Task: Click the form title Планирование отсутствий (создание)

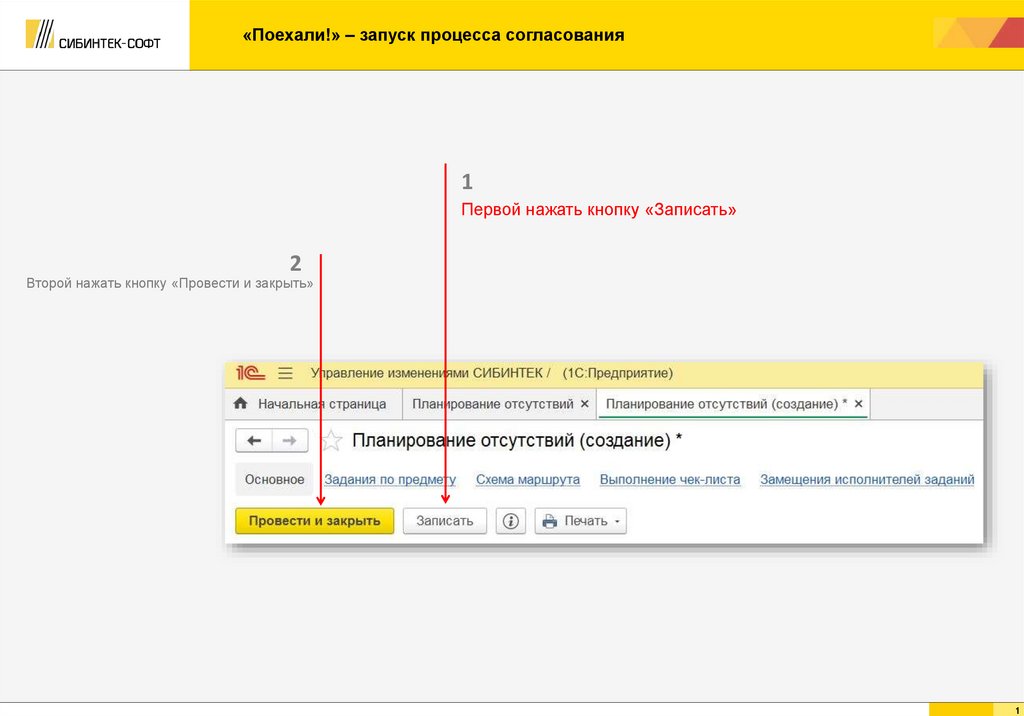Action: pos(517,440)
